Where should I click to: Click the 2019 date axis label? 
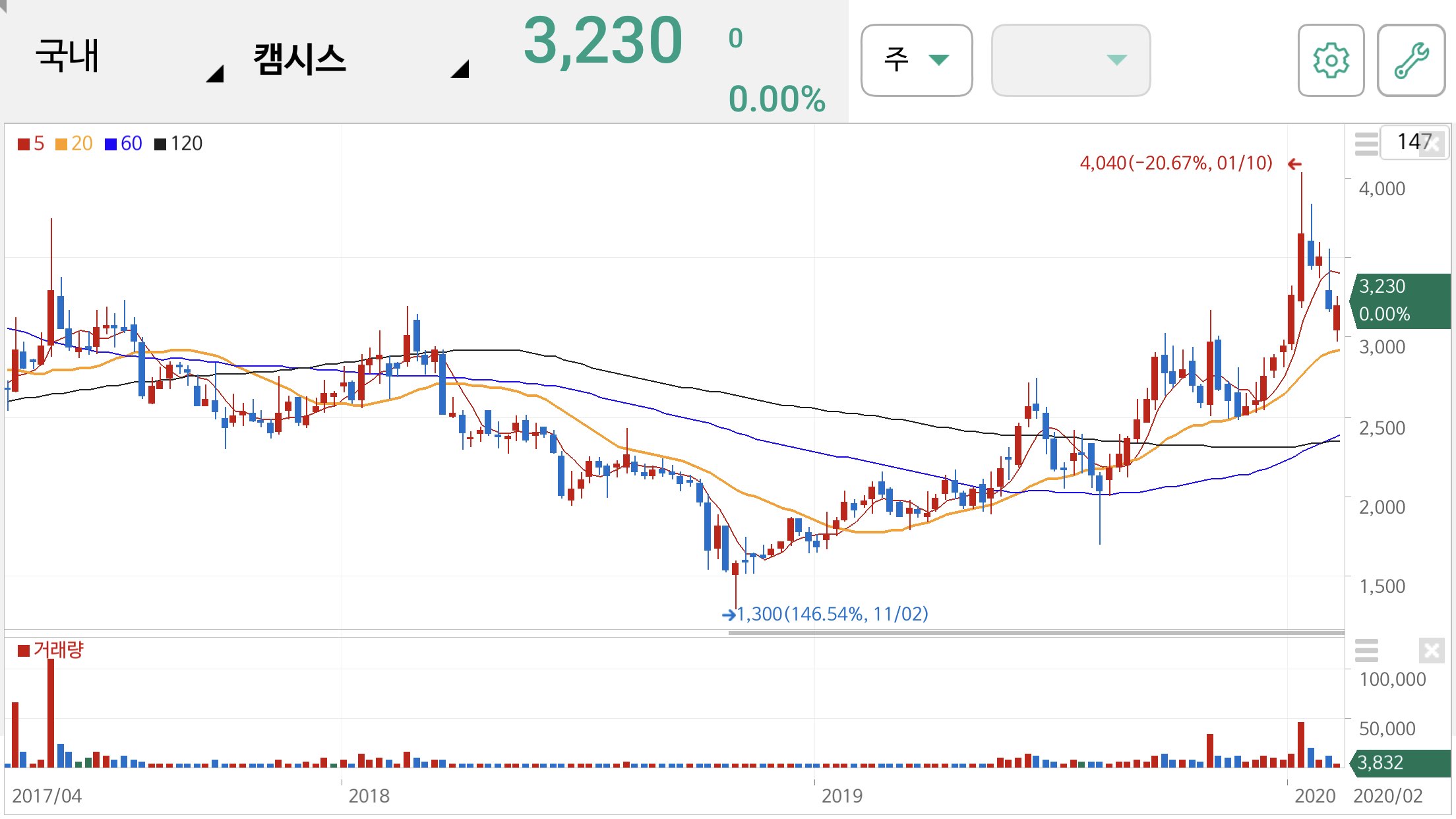pyautogui.click(x=841, y=796)
